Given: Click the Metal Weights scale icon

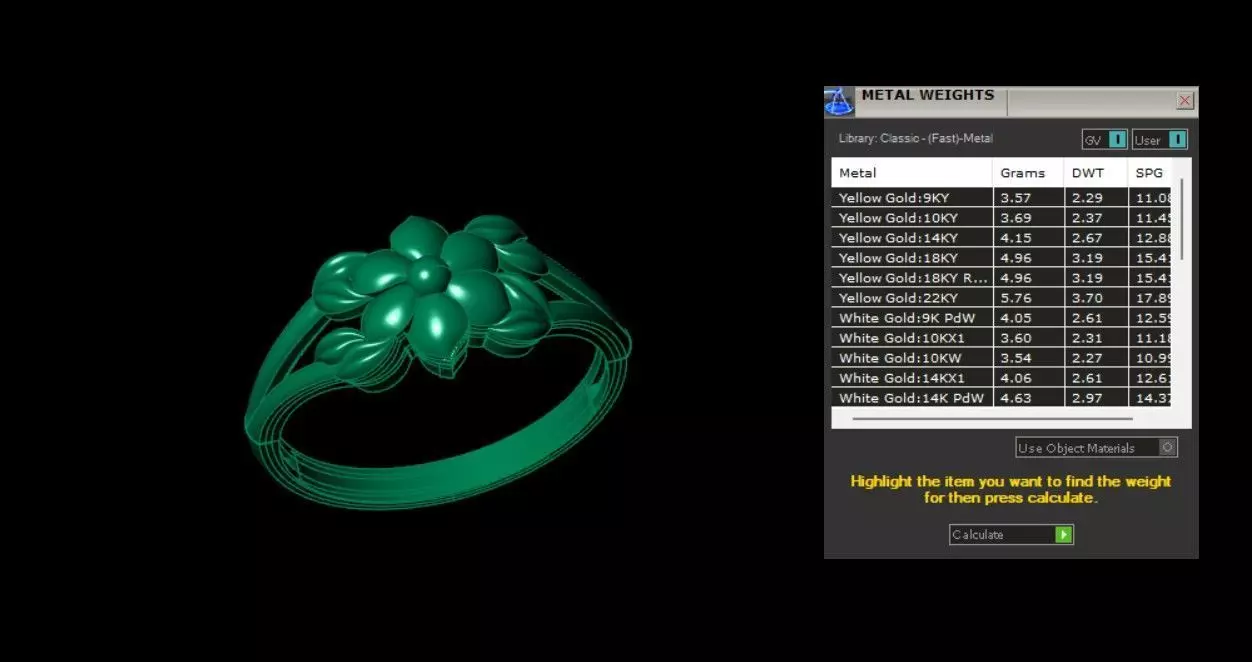Looking at the screenshot, I should [x=838, y=102].
